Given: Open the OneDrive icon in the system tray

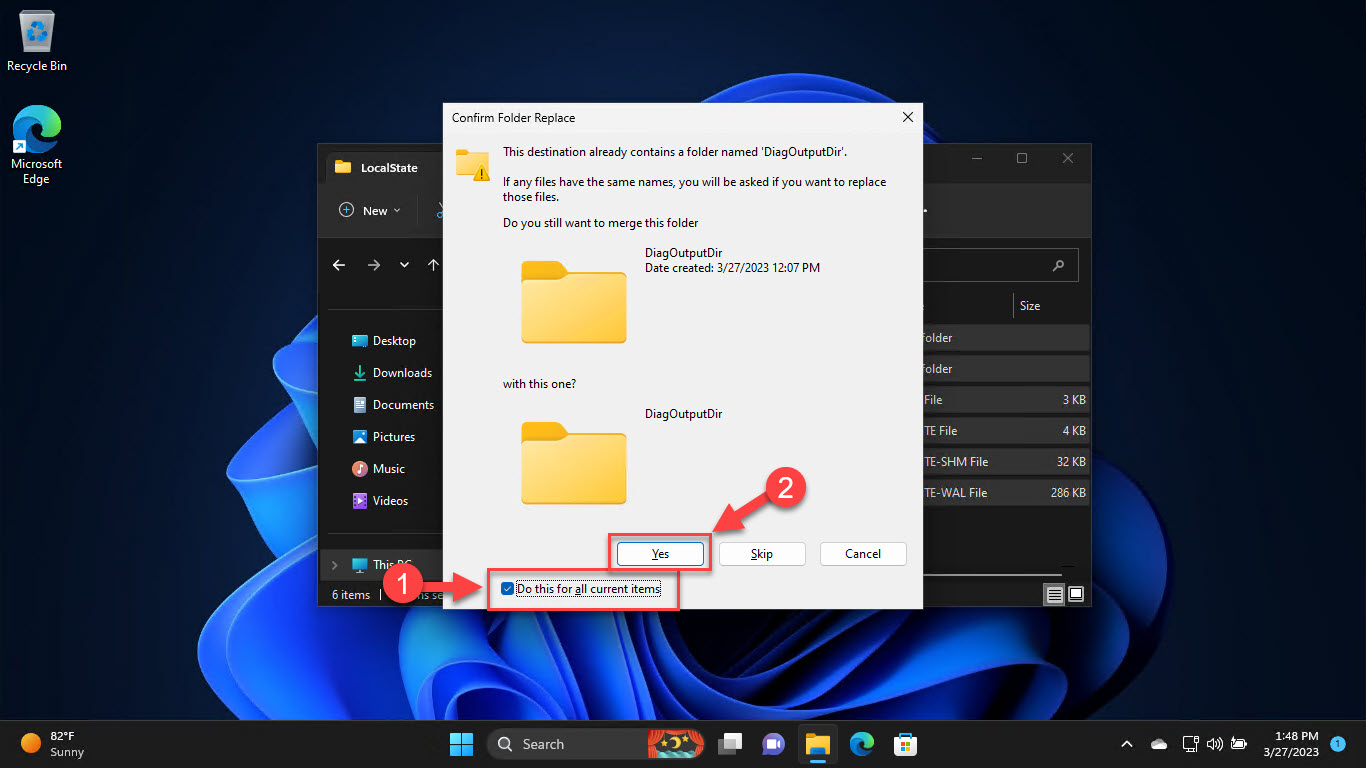Looking at the screenshot, I should coord(1159,744).
